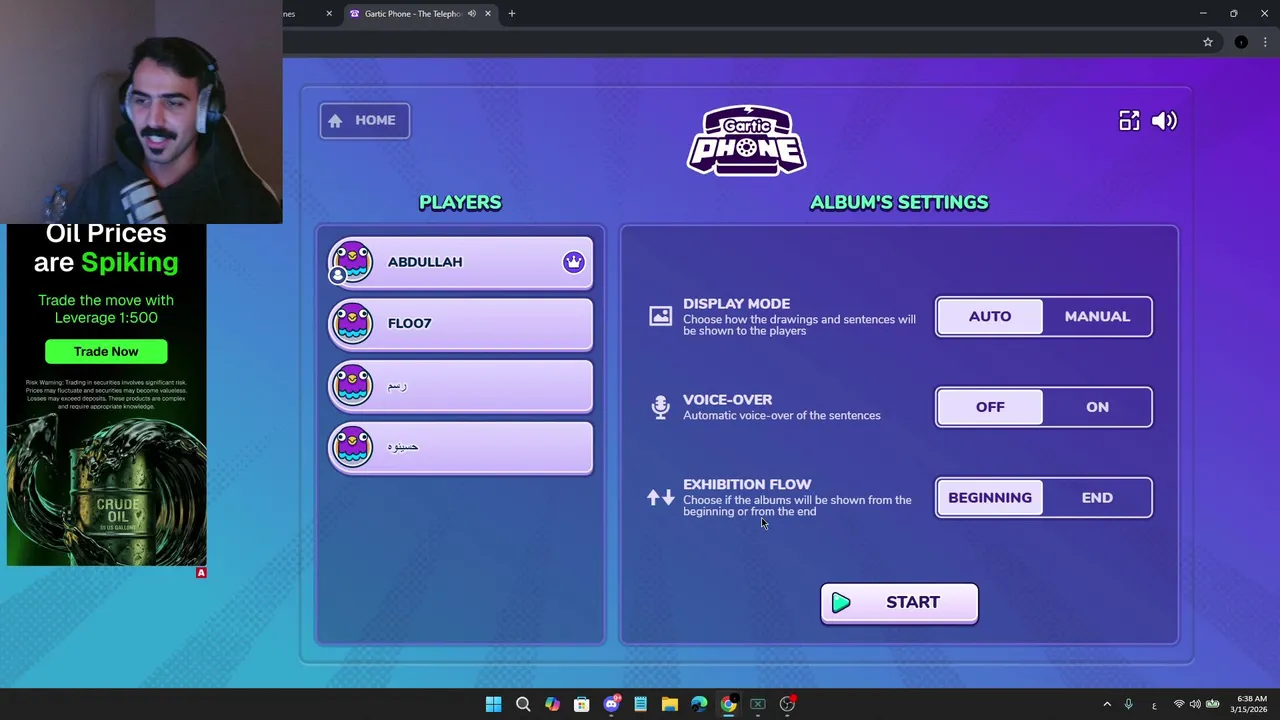Viewport: 1280px width, 720px height.
Task: Click the PLAYERS heading
Action: pos(460,202)
